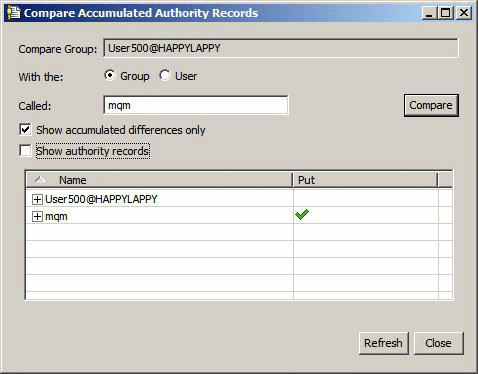Minimize the Compare Accumulated Authority Records window
Screen dimensions: 478x374
pos(429,13)
